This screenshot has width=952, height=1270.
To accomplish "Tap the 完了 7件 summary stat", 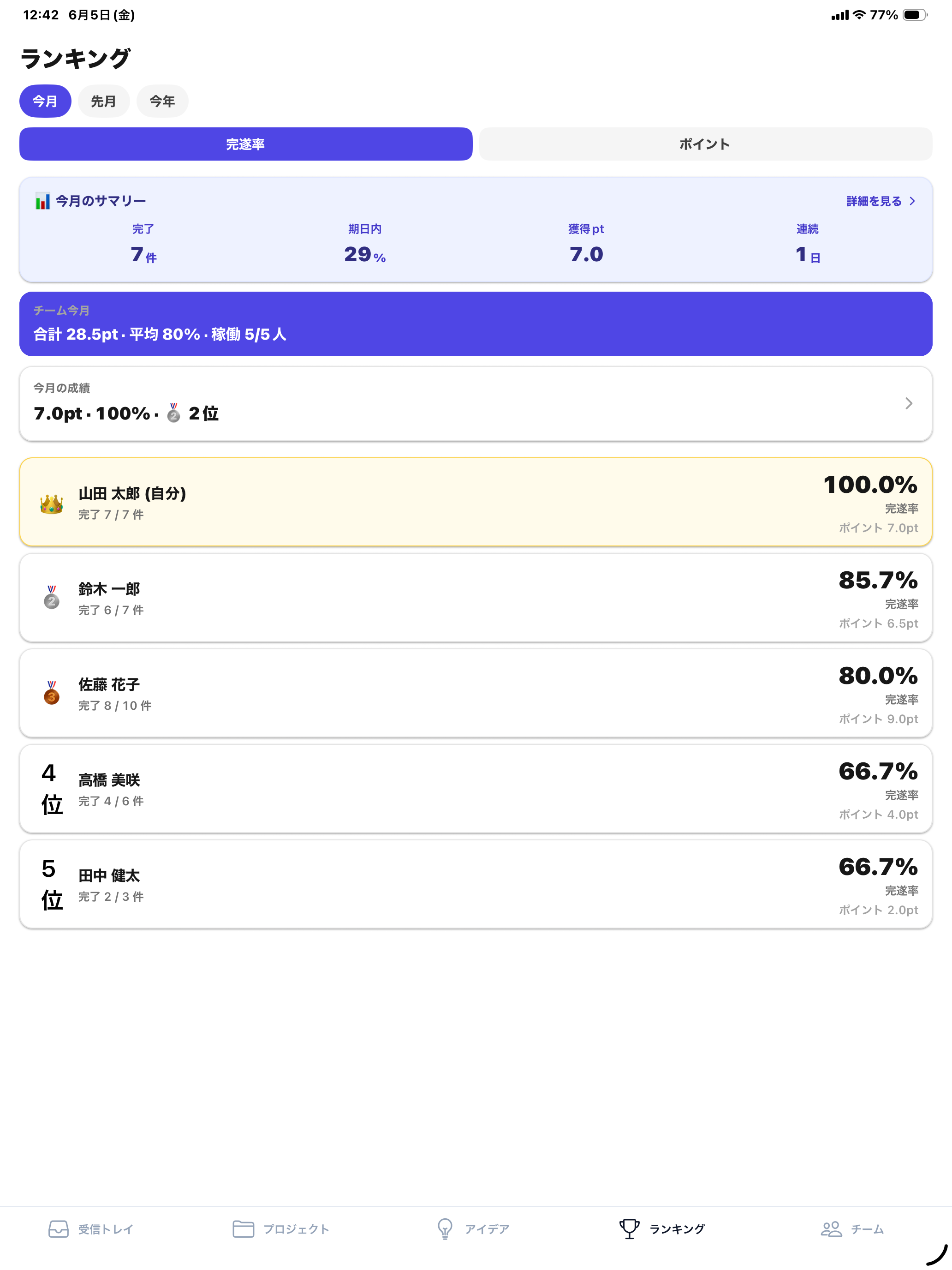I will click(x=143, y=244).
